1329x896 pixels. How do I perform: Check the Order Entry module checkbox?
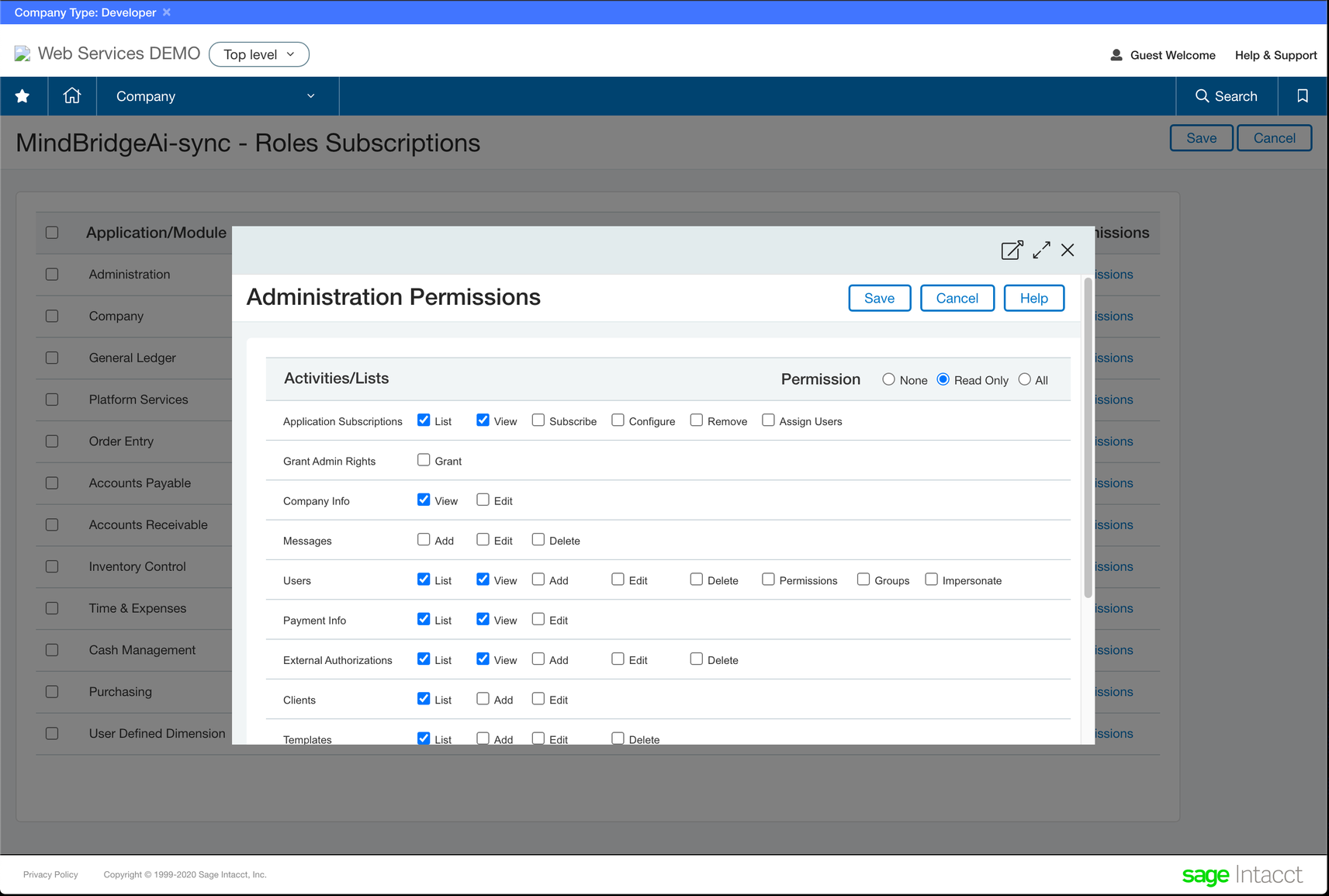coord(52,441)
